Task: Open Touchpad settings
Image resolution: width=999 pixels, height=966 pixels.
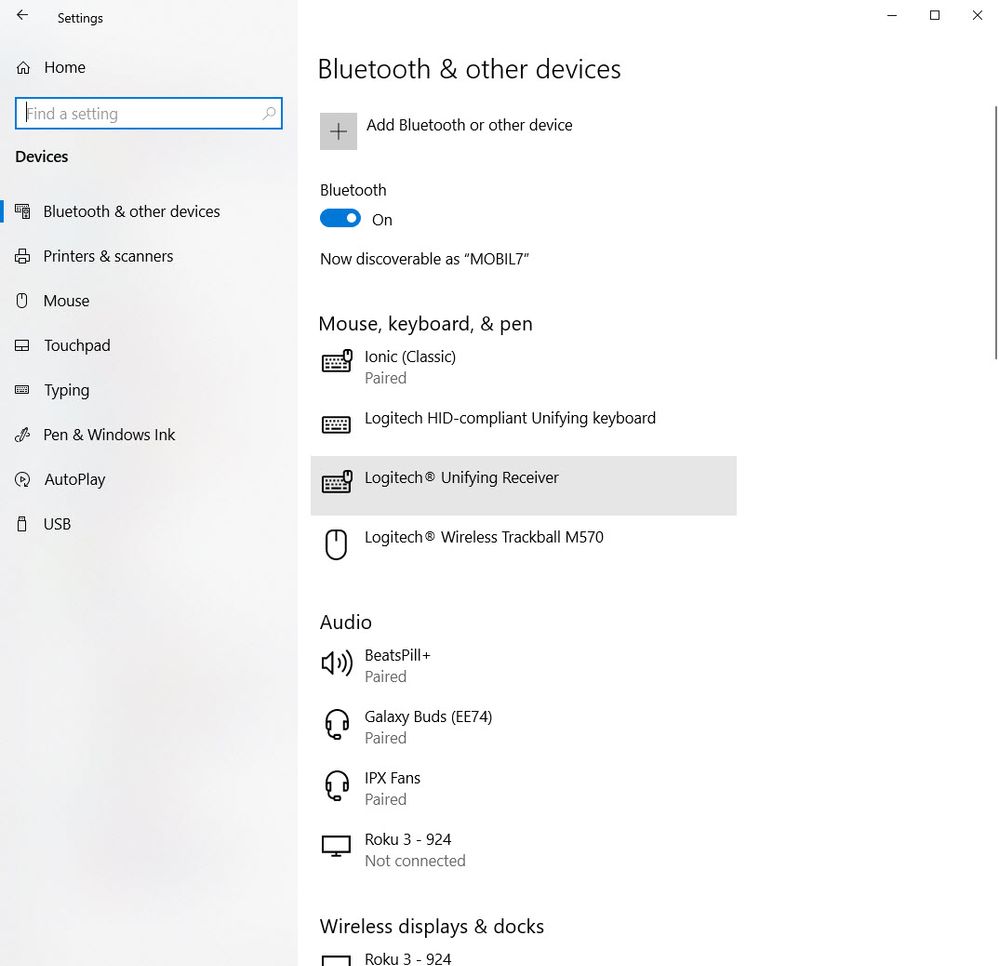Action: click(148, 345)
